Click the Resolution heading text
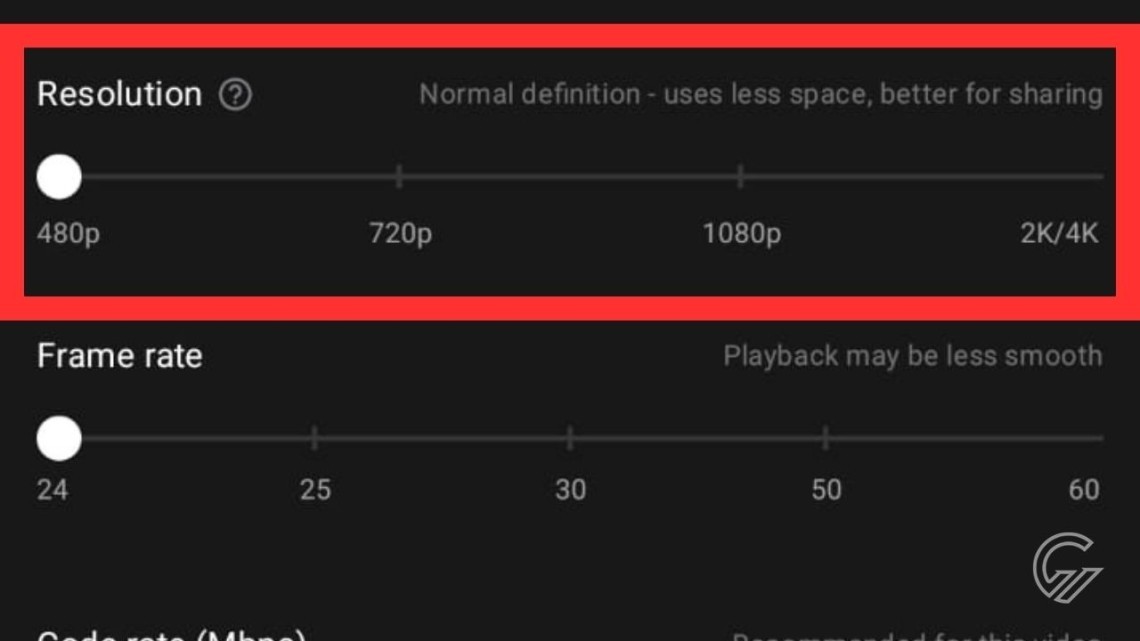 [x=119, y=94]
